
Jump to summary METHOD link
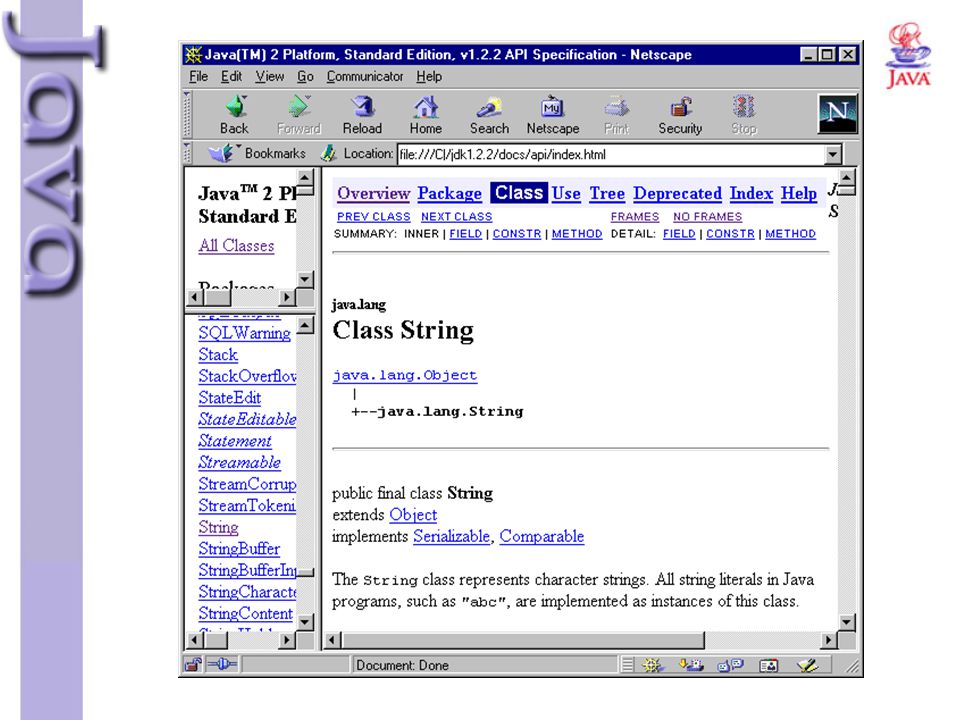click(x=577, y=234)
